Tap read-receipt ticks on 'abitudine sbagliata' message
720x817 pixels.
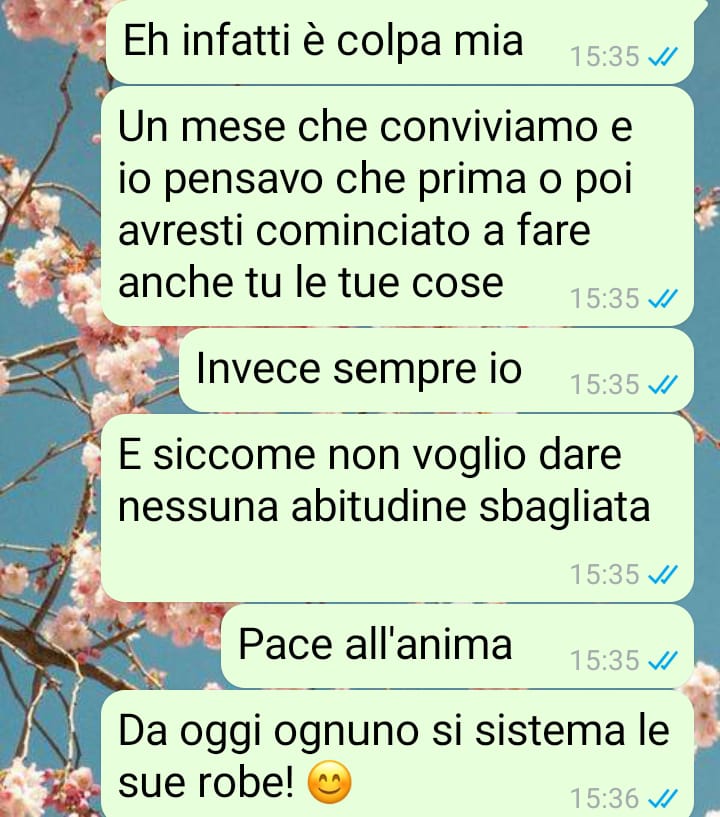pos(662,574)
